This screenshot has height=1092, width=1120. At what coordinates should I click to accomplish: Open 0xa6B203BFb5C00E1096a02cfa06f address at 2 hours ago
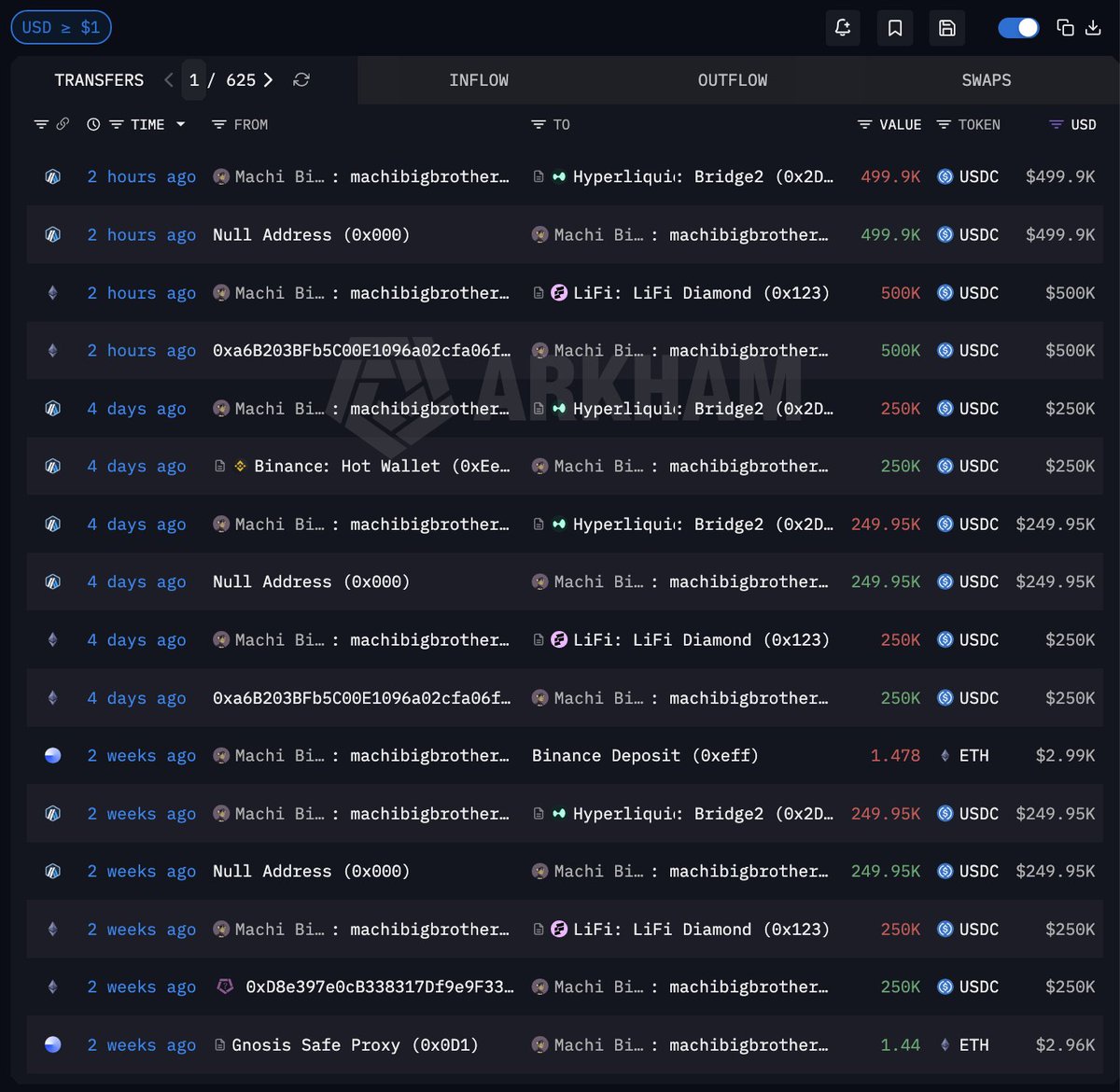click(362, 351)
